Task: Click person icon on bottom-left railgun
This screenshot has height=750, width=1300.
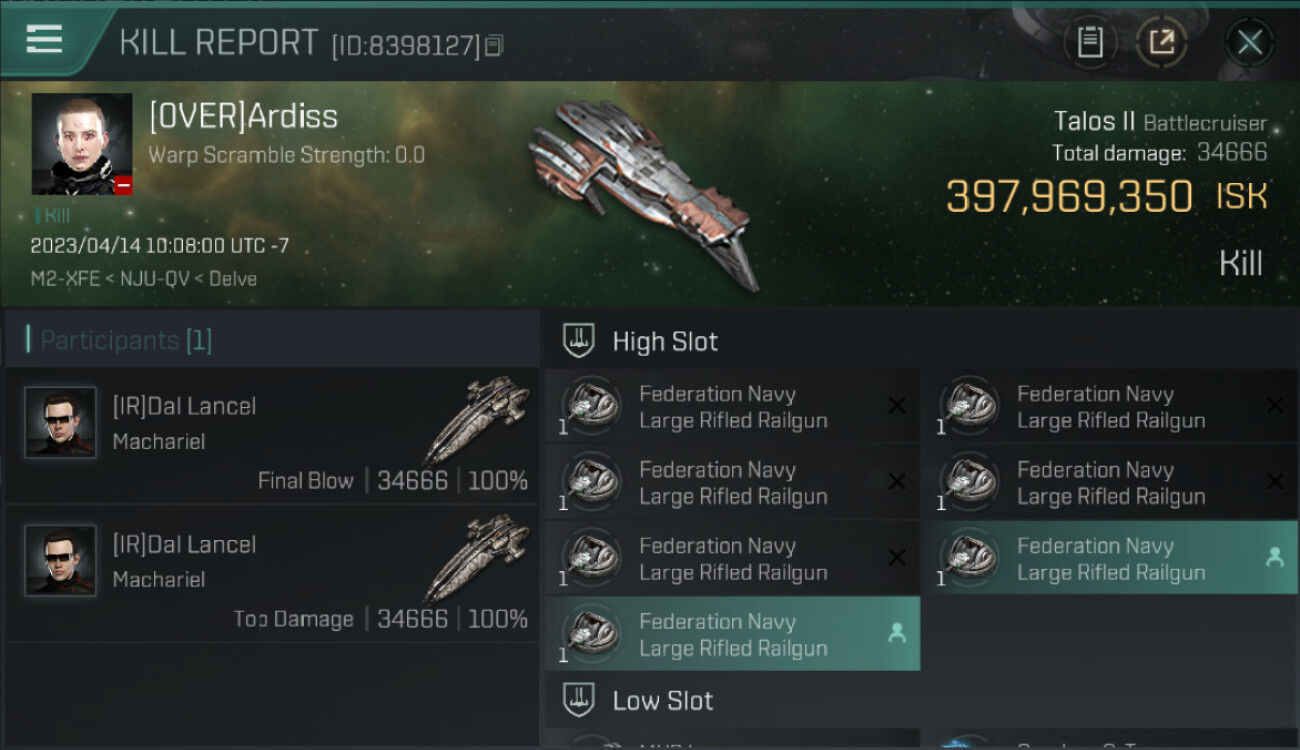Action: (x=896, y=633)
